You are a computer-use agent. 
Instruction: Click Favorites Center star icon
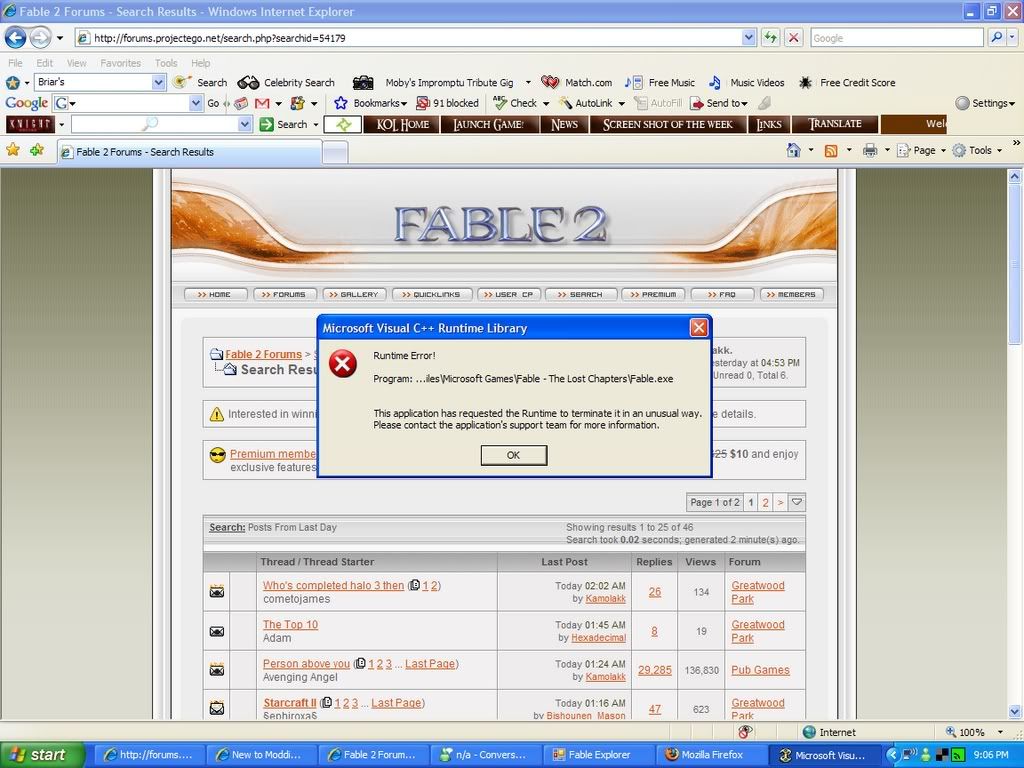[x=12, y=150]
